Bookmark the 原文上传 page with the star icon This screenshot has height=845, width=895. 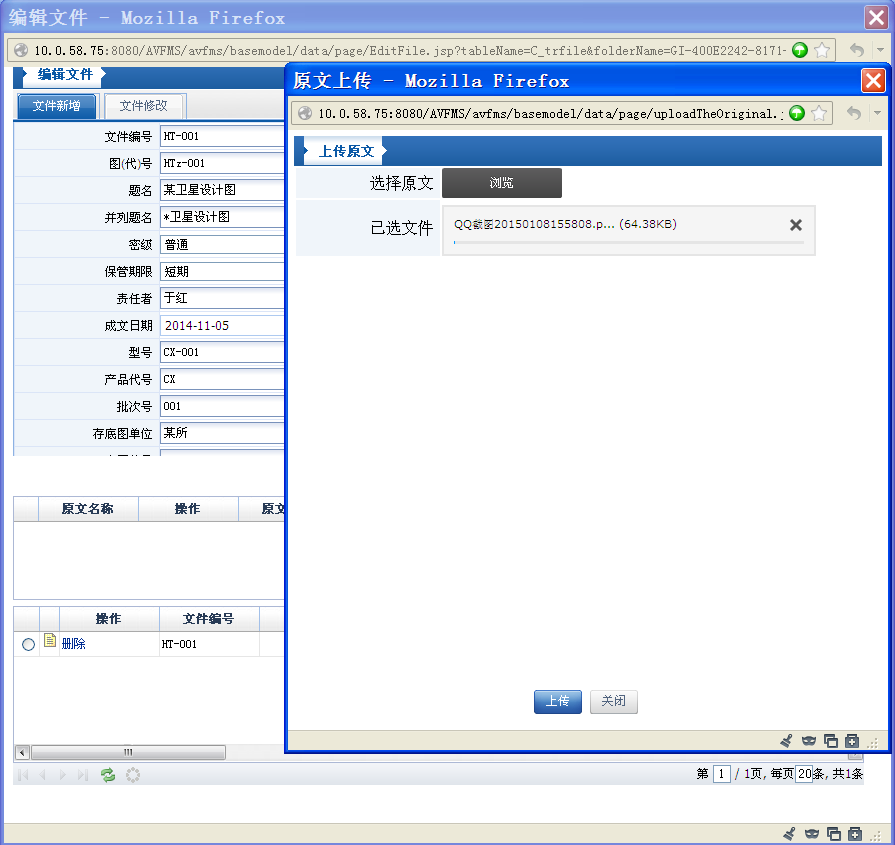(x=818, y=113)
